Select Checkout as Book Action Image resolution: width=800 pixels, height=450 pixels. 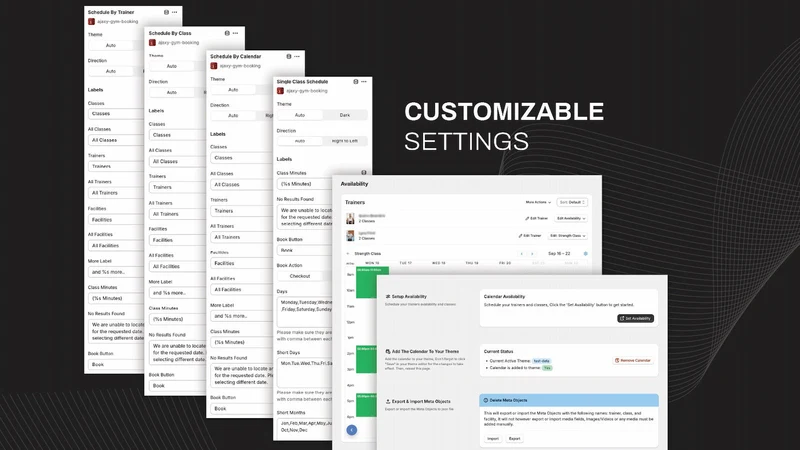pyautogui.click(x=300, y=276)
